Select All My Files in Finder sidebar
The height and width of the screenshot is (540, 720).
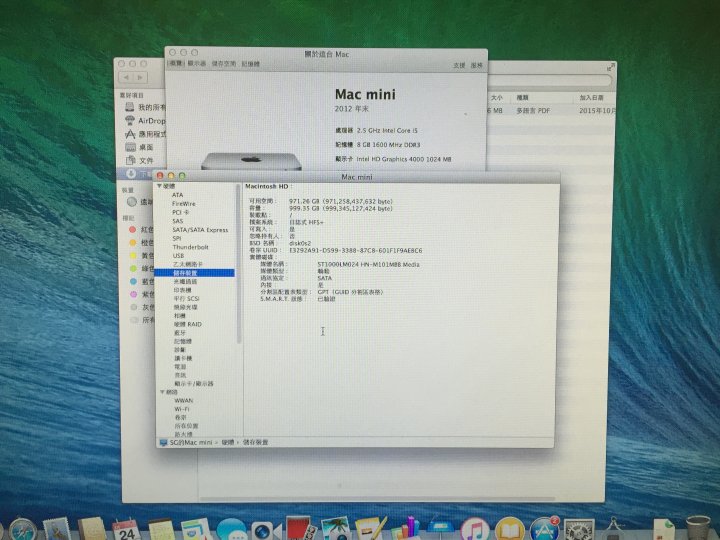pyautogui.click(x=145, y=107)
